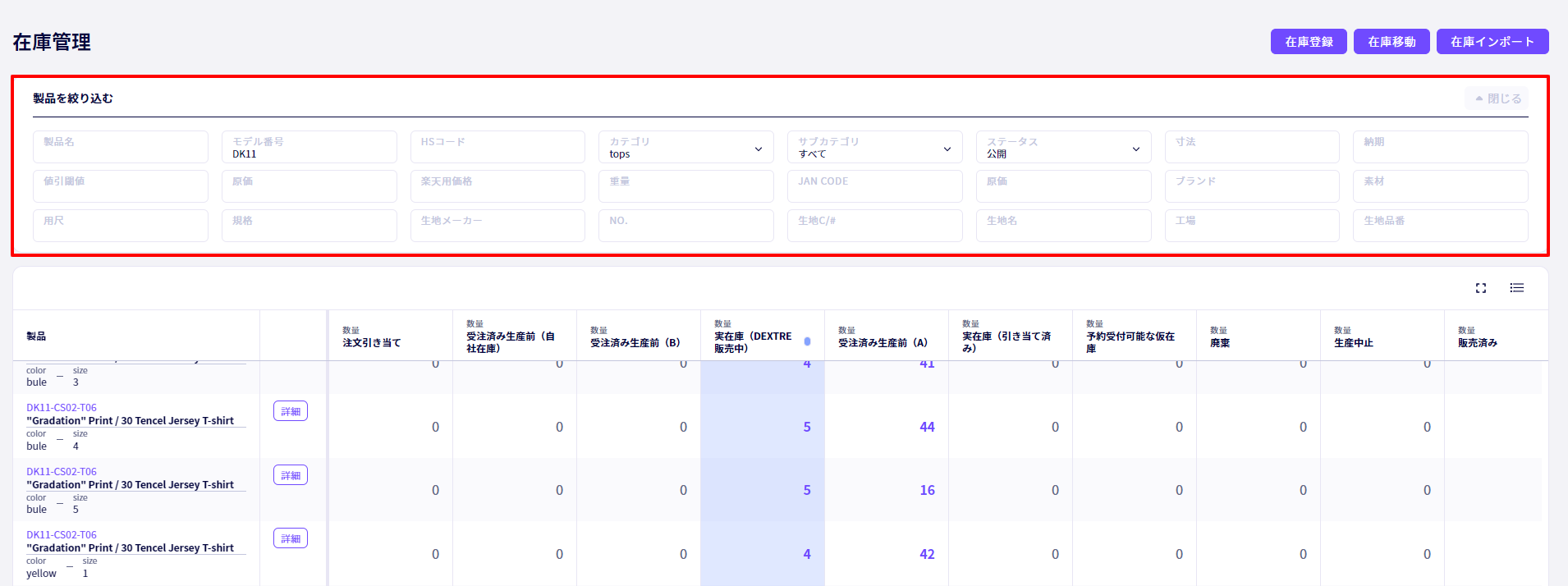Select the 用尺 field

point(121,226)
